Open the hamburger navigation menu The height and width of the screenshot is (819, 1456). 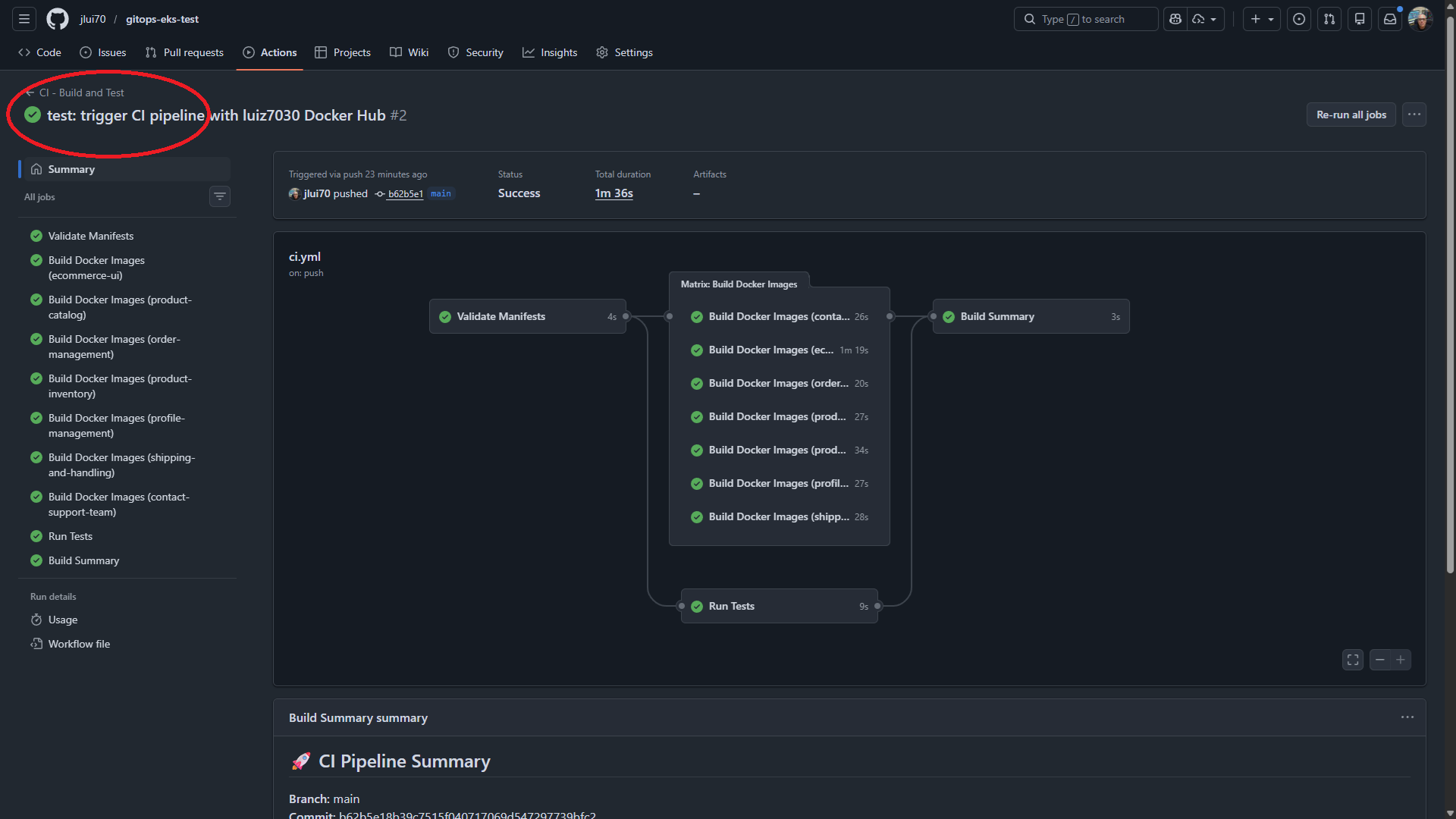tap(24, 19)
